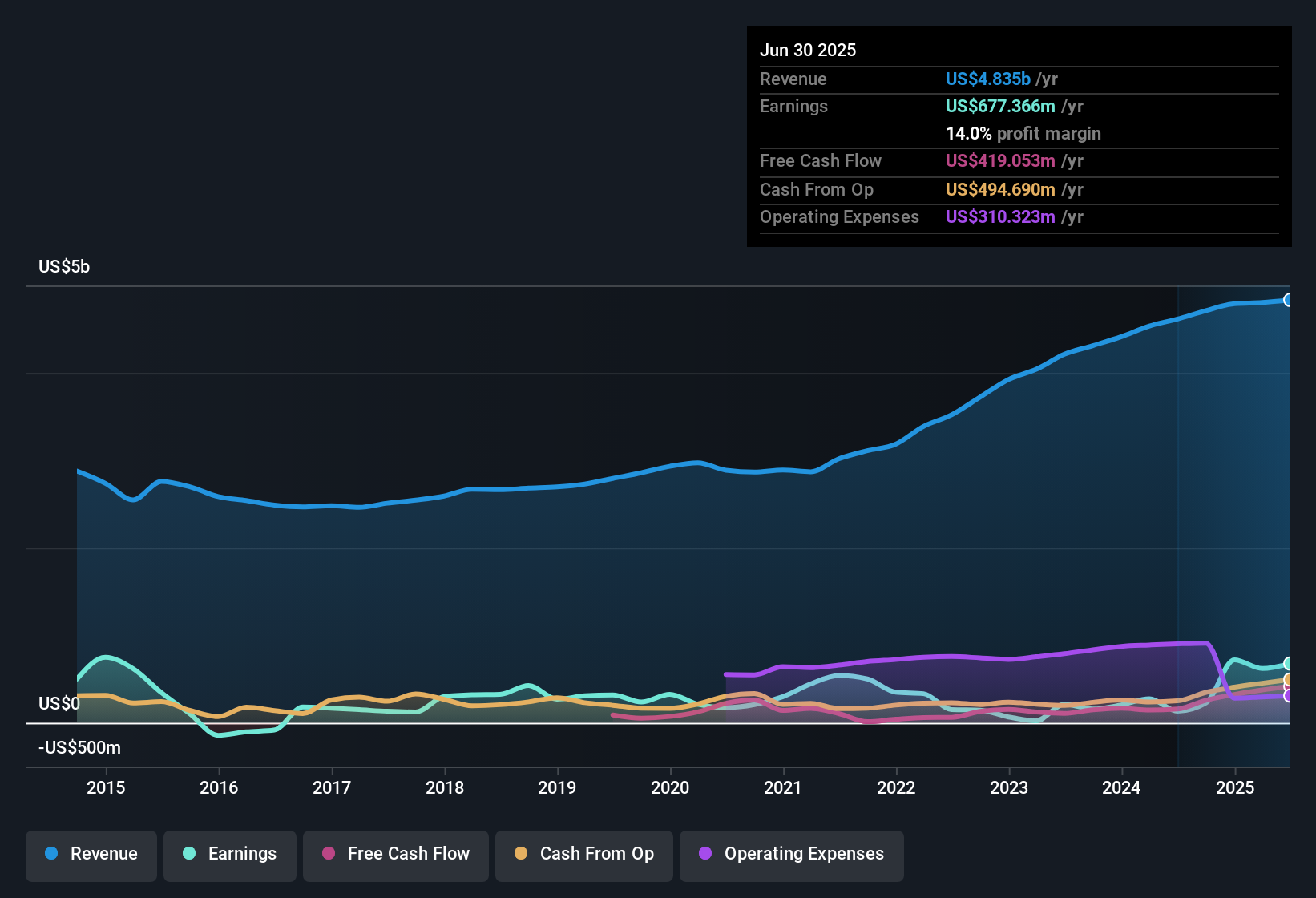The image size is (1316, 898).
Task: Click the Jun 30 2025 tooltip date
Action: (808, 51)
